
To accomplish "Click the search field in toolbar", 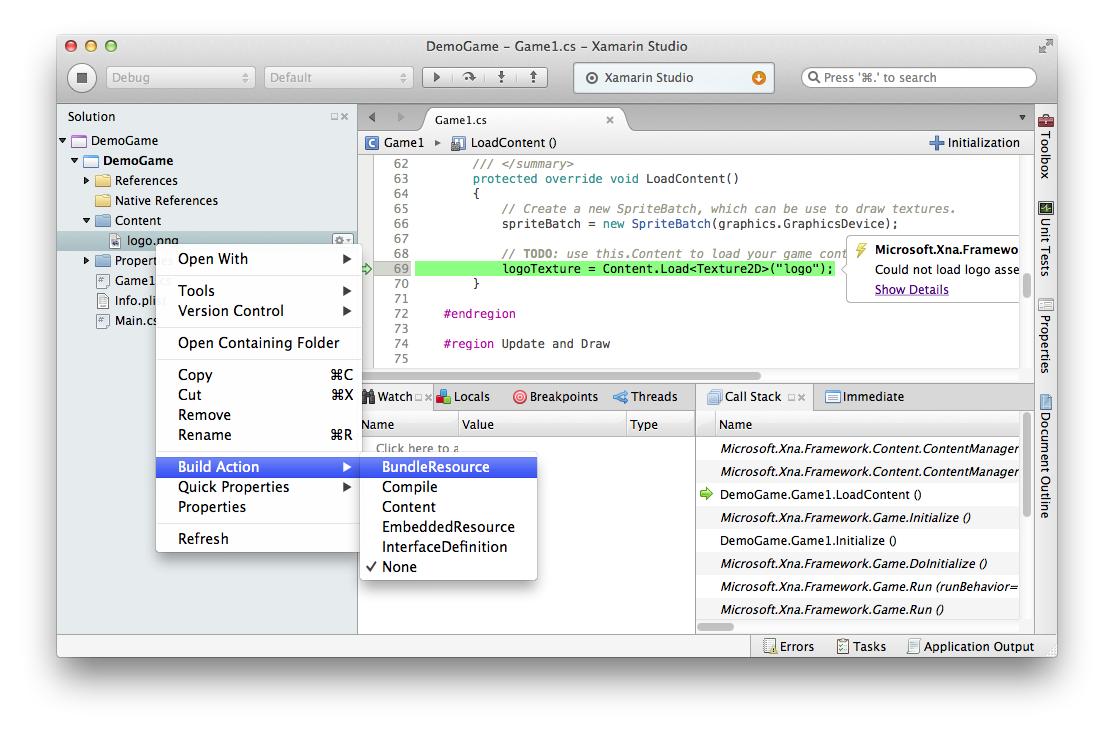I will coord(919,77).
